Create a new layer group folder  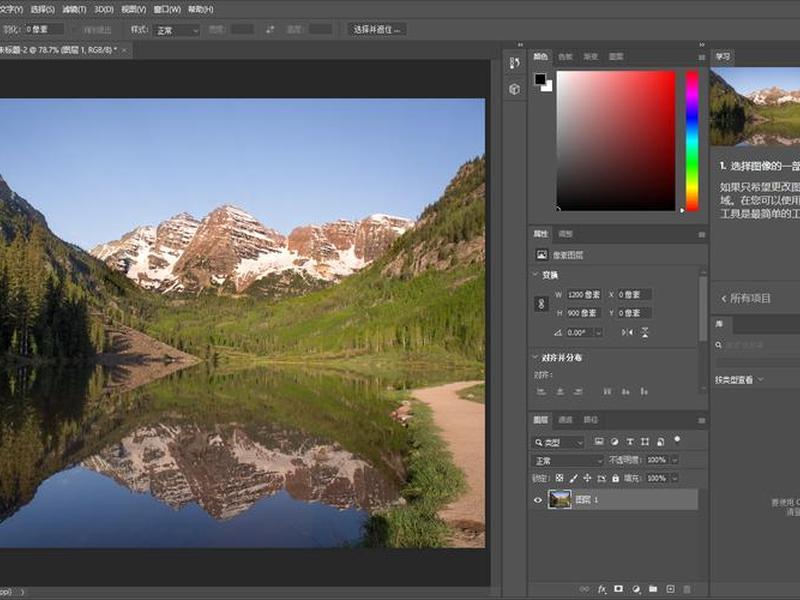(653, 589)
